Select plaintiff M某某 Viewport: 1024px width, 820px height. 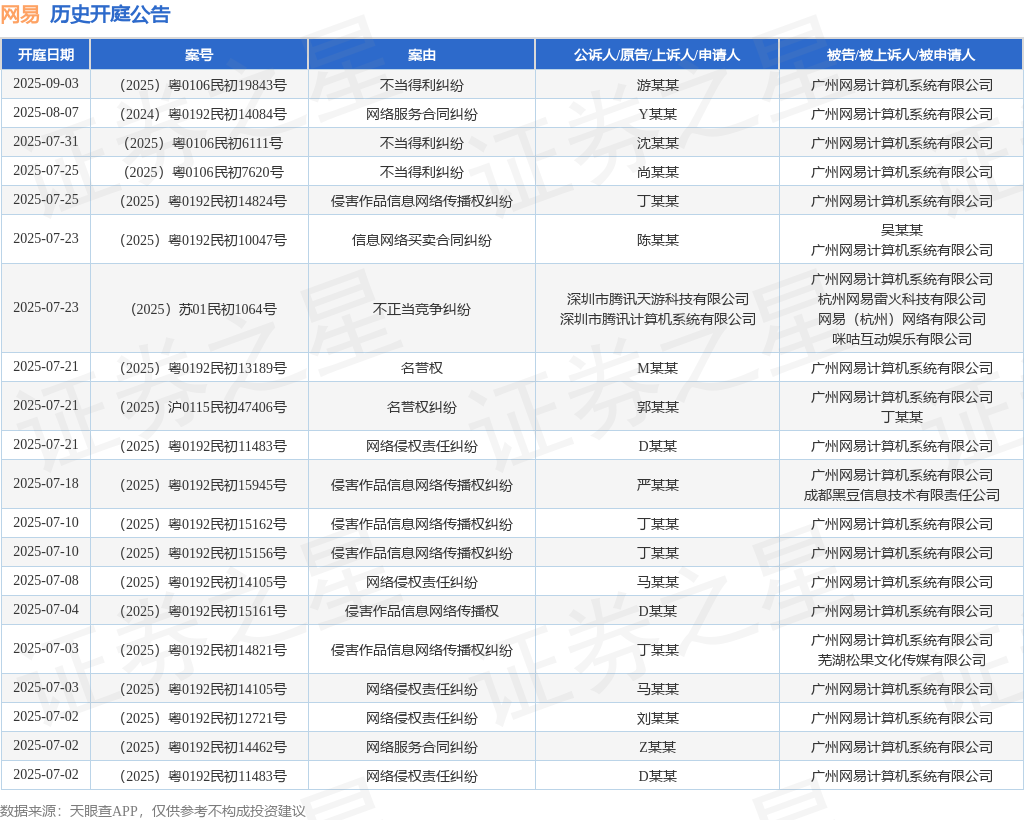pyautogui.click(x=658, y=368)
